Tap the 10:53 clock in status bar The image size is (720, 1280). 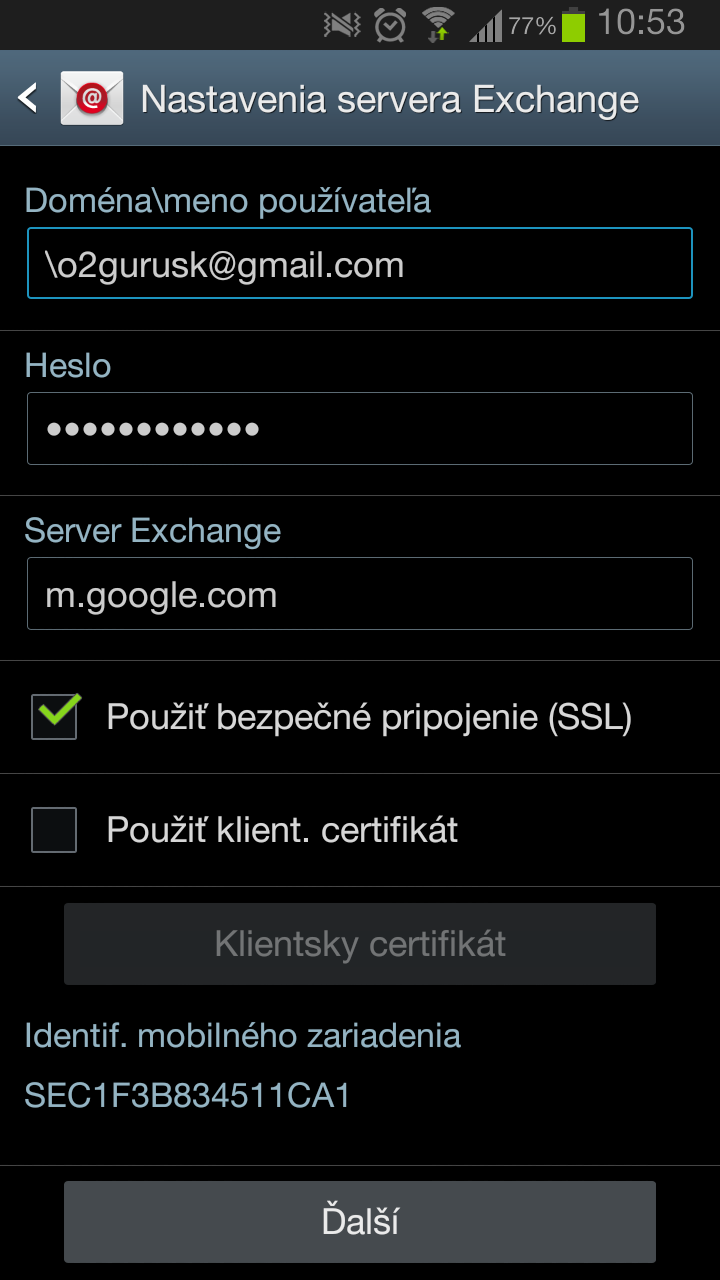pyautogui.click(x=641, y=23)
